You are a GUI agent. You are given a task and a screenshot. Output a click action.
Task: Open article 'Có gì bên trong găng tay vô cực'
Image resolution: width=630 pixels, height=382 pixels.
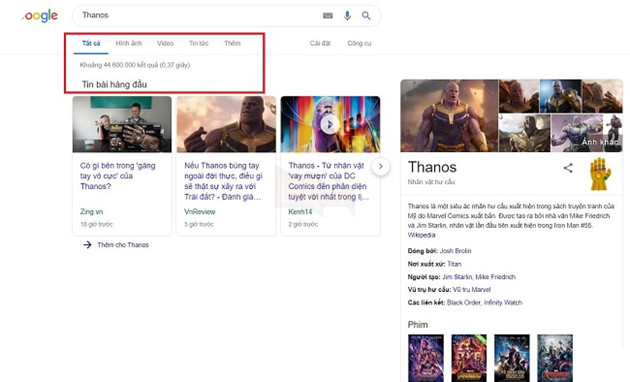[x=118, y=176]
